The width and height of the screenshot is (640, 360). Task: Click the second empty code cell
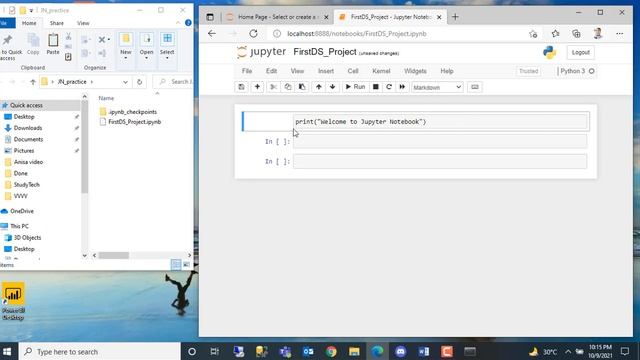pyautogui.click(x=440, y=161)
